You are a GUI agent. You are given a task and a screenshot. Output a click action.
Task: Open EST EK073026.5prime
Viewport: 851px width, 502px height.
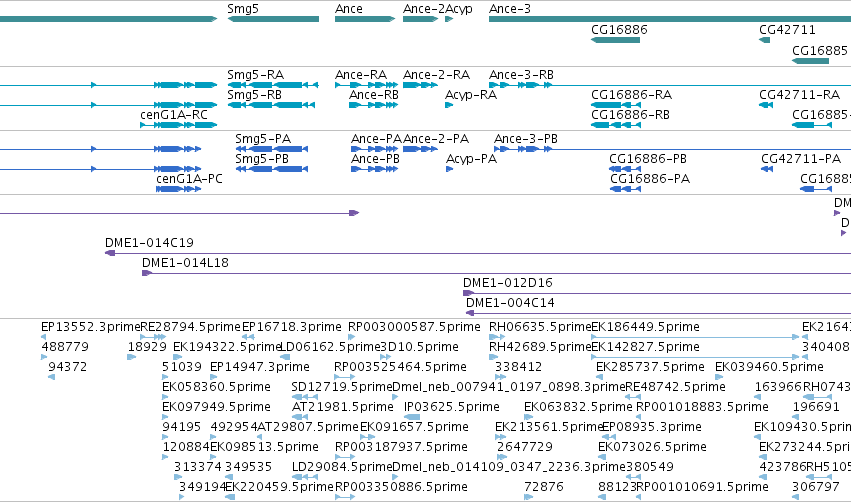[652, 448]
